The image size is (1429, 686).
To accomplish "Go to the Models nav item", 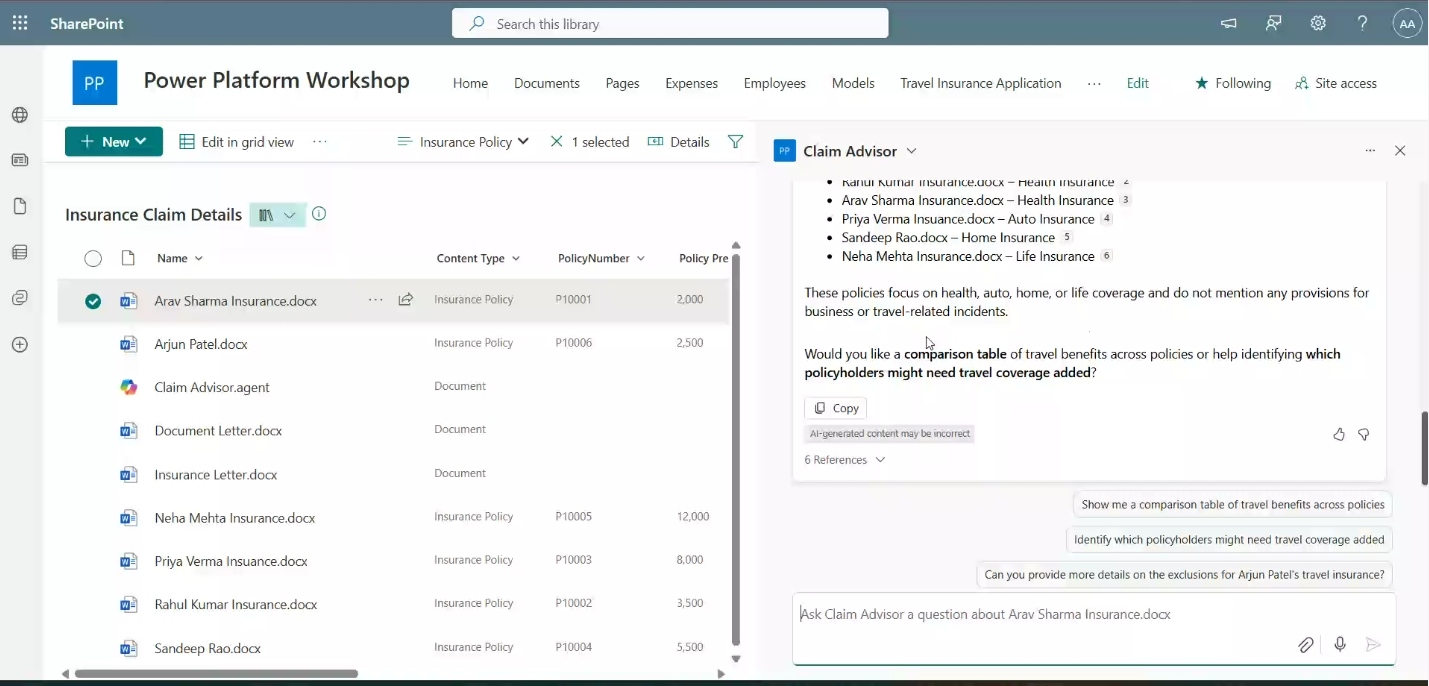I will pyautogui.click(x=853, y=83).
